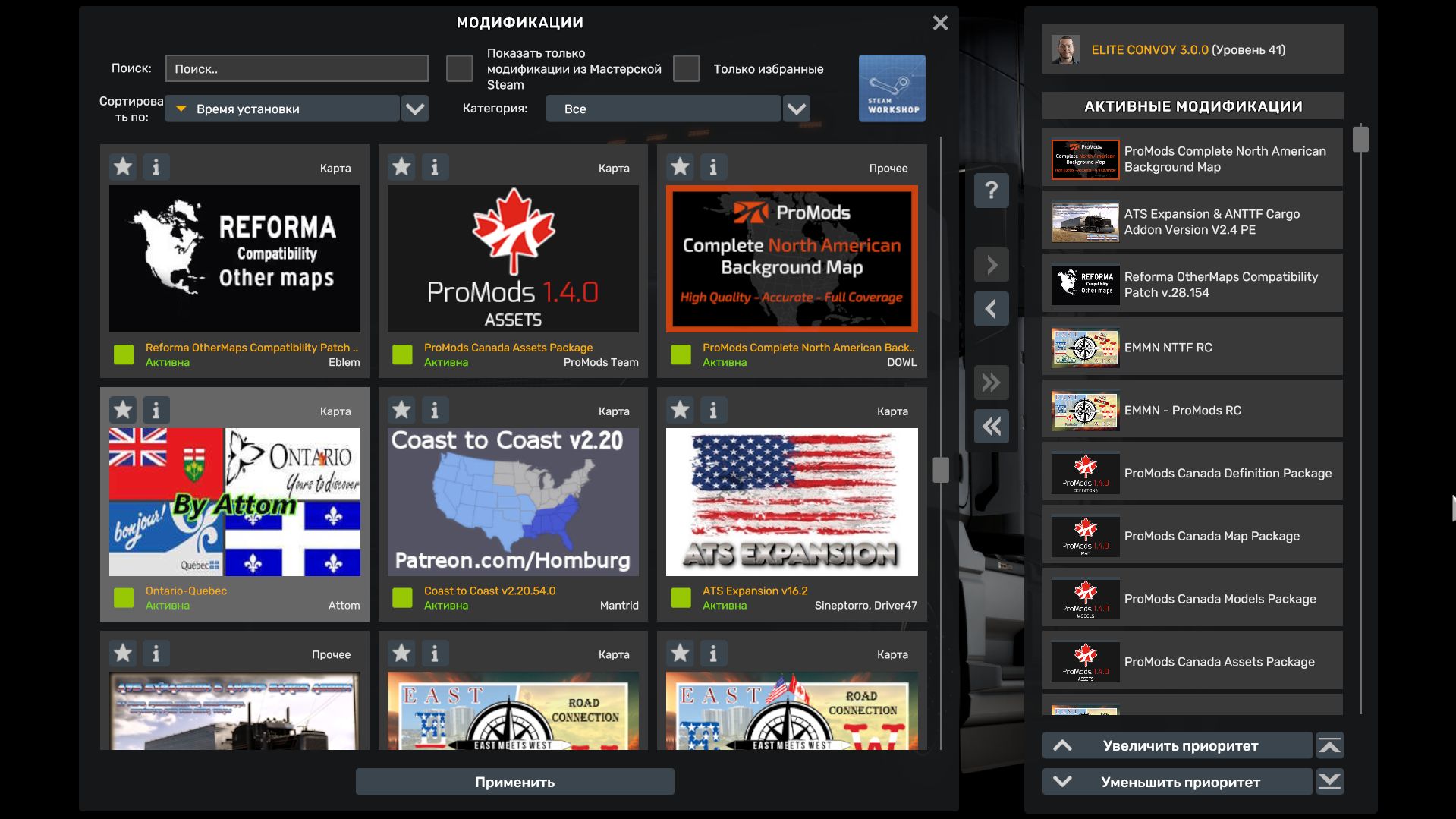Click author name Sineptorro, Driver47
Image resolution: width=1456 pixels, height=819 pixels.
866,606
